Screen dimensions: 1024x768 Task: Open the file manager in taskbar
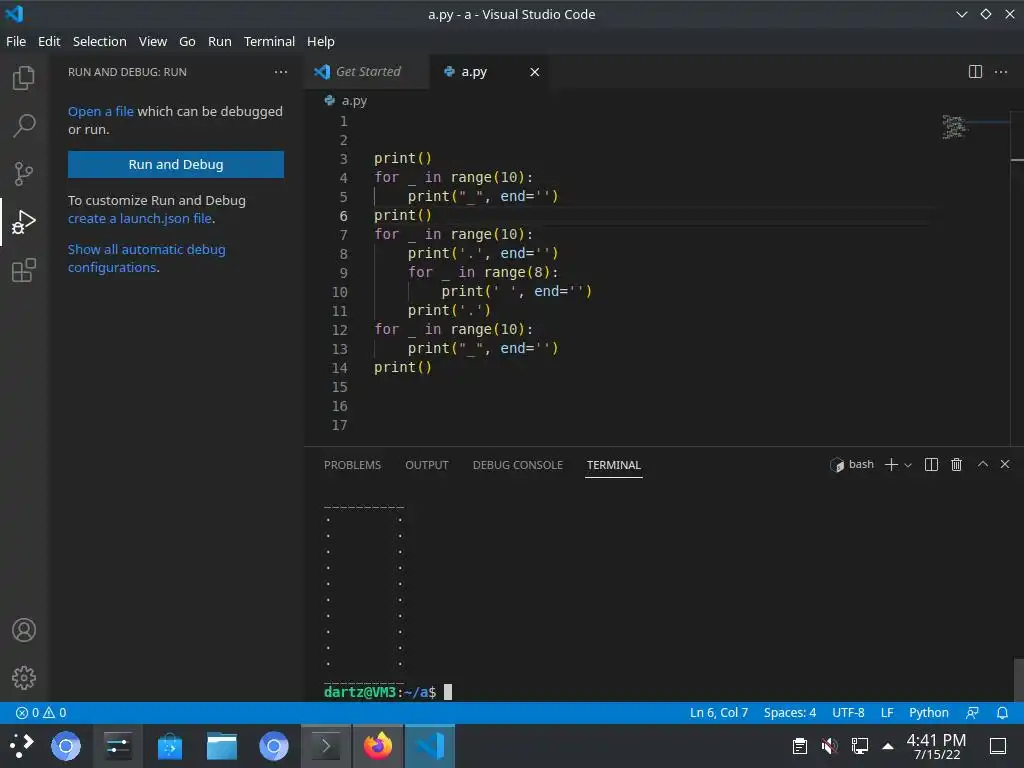(222, 746)
